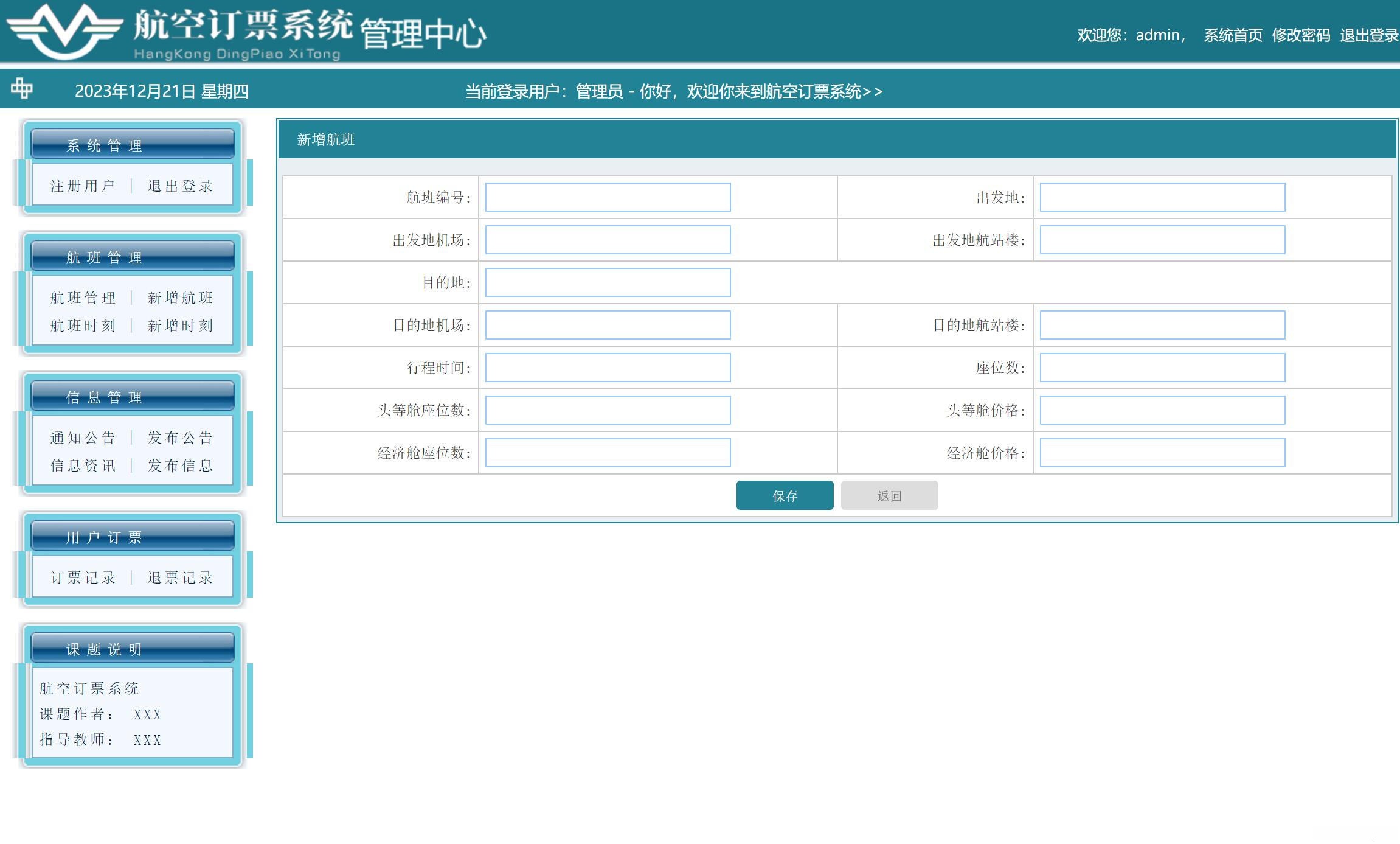Open 注册用户 in system management panel
This screenshot has width=1400, height=844.
tap(83, 186)
